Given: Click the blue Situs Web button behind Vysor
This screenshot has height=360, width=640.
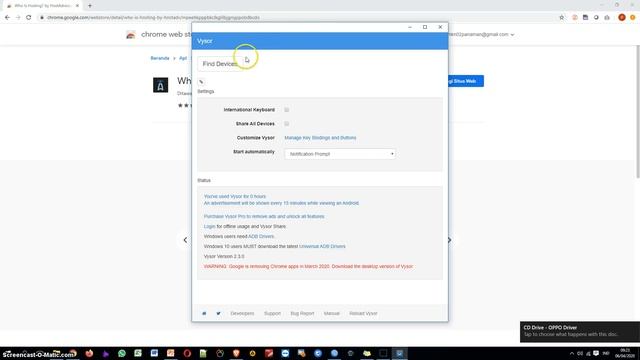Looking at the screenshot, I should pyautogui.click(x=466, y=81).
